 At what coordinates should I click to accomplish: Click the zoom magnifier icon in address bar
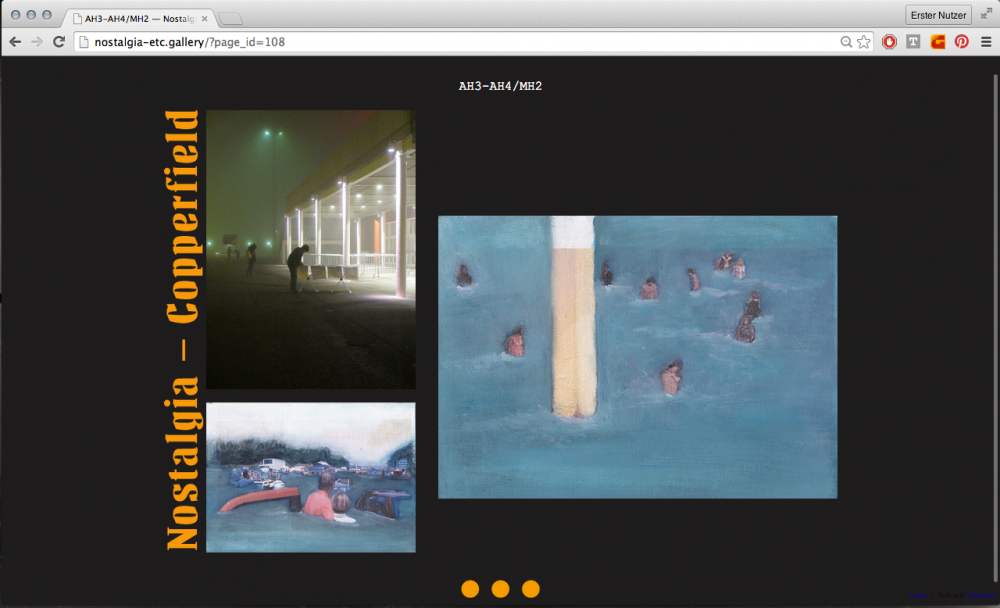click(846, 42)
